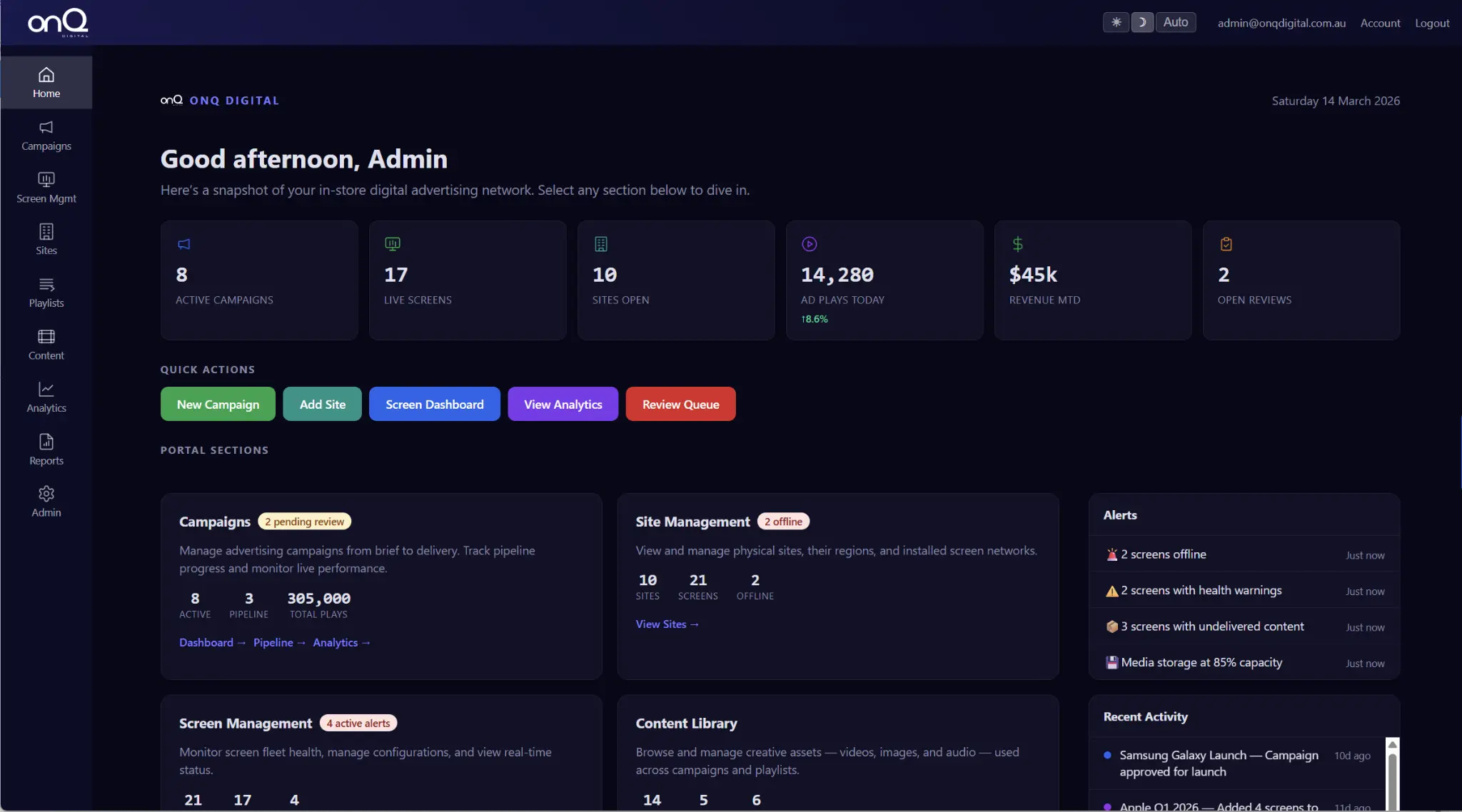
Task: Click scroll-up arrow in Recent Activity
Action: tap(1392, 745)
